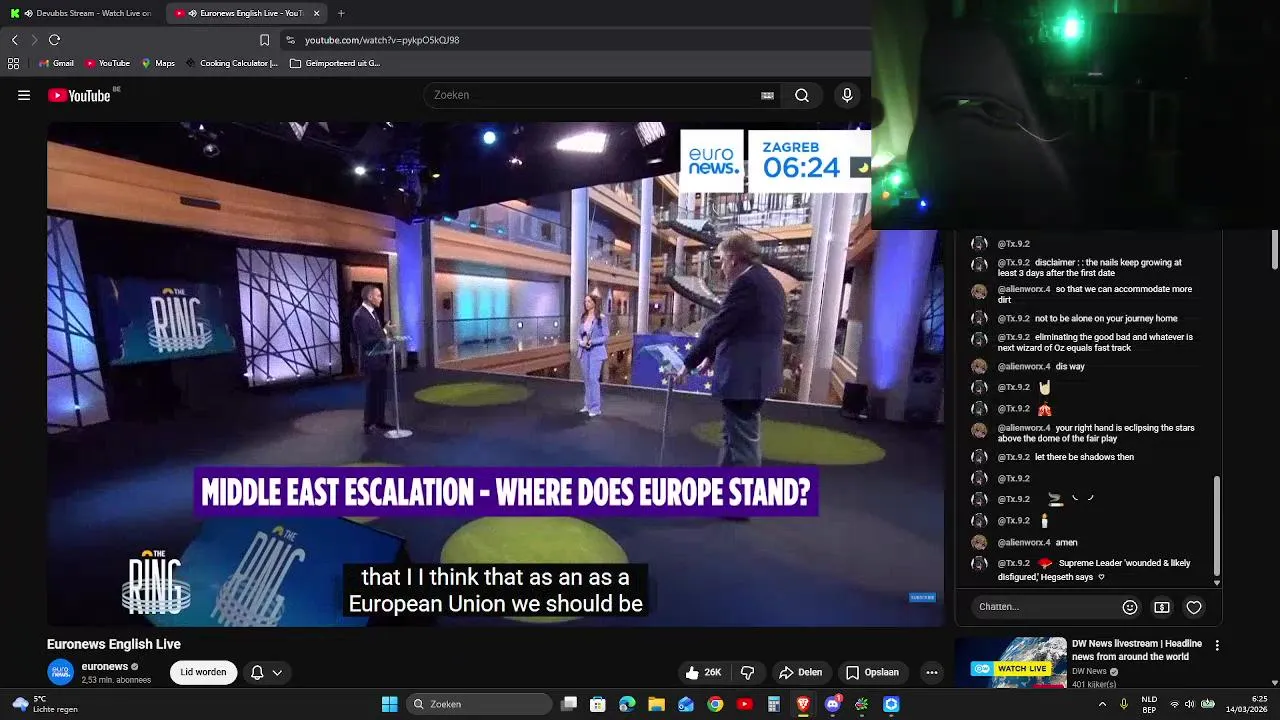Bookmark this page
Screen dimensions: 1280x720
coord(264,40)
